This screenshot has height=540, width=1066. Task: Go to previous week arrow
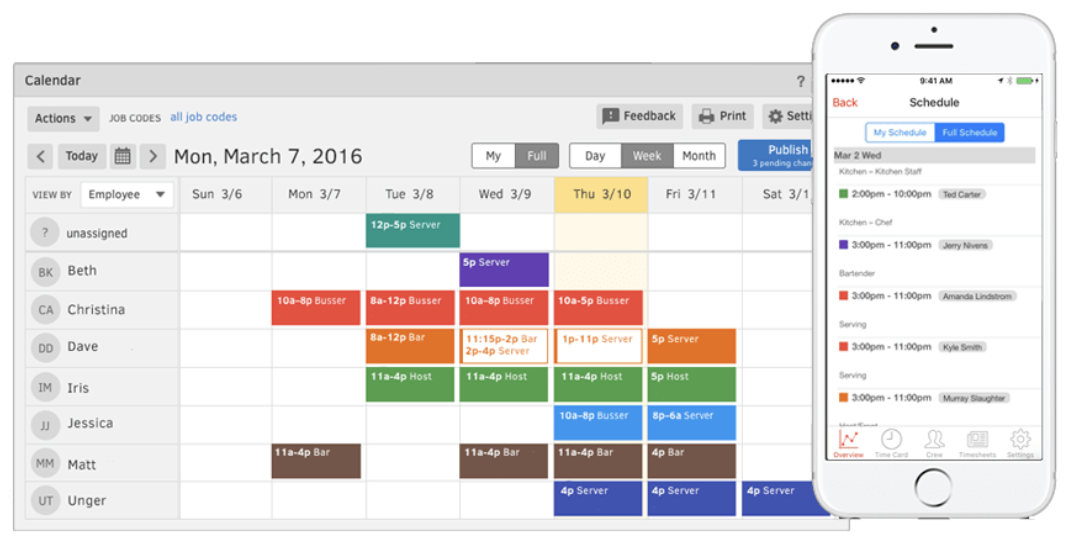click(x=40, y=156)
